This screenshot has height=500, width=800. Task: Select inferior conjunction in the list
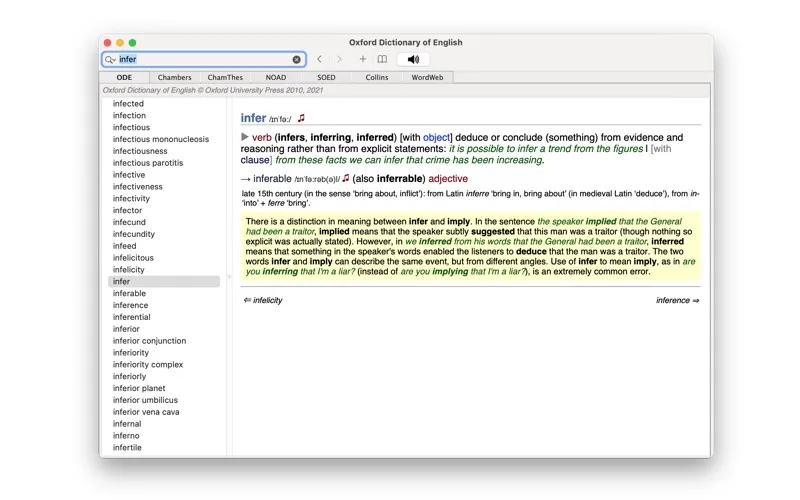tap(149, 341)
